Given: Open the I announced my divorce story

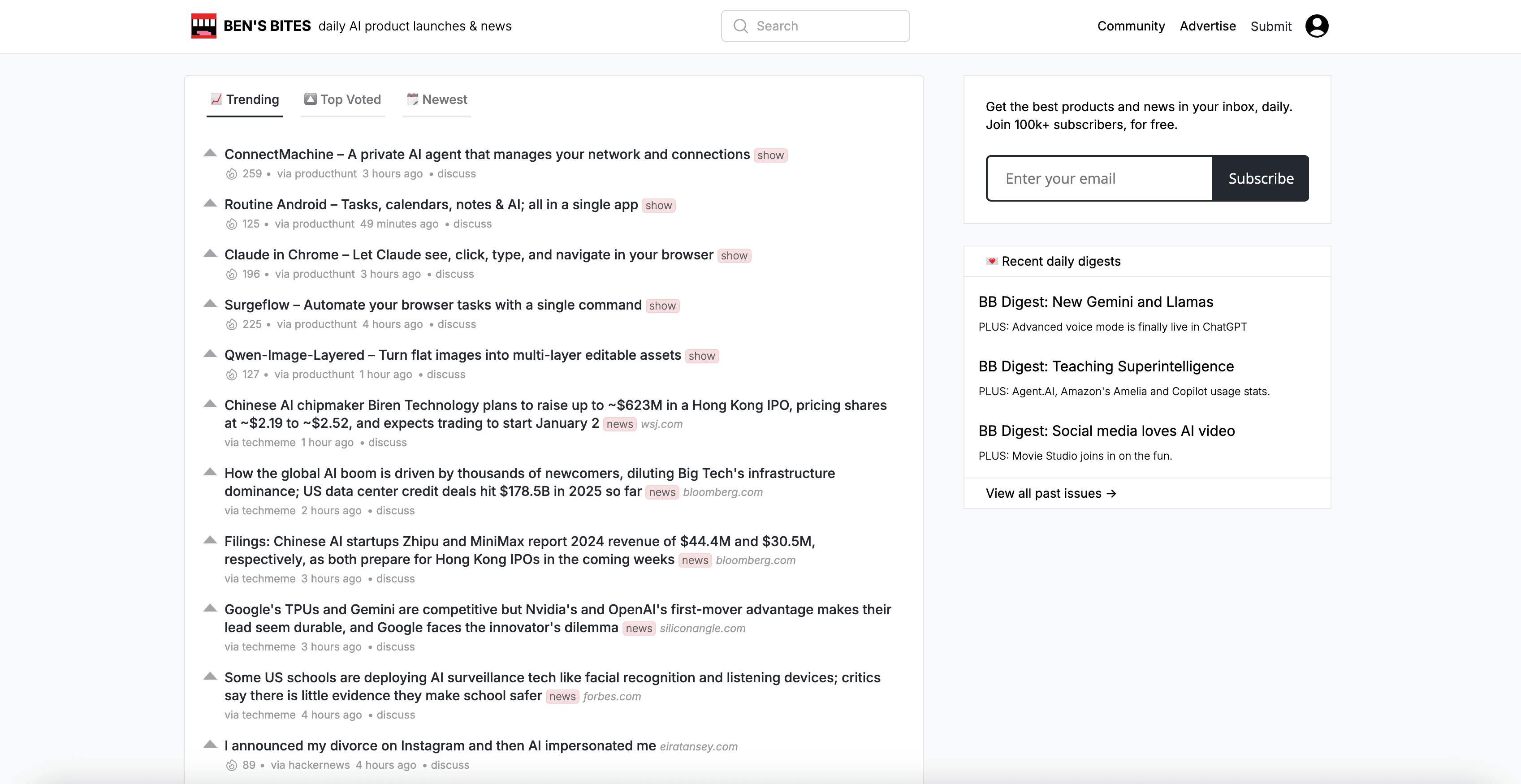Looking at the screenshot, I should pos(440,745).
